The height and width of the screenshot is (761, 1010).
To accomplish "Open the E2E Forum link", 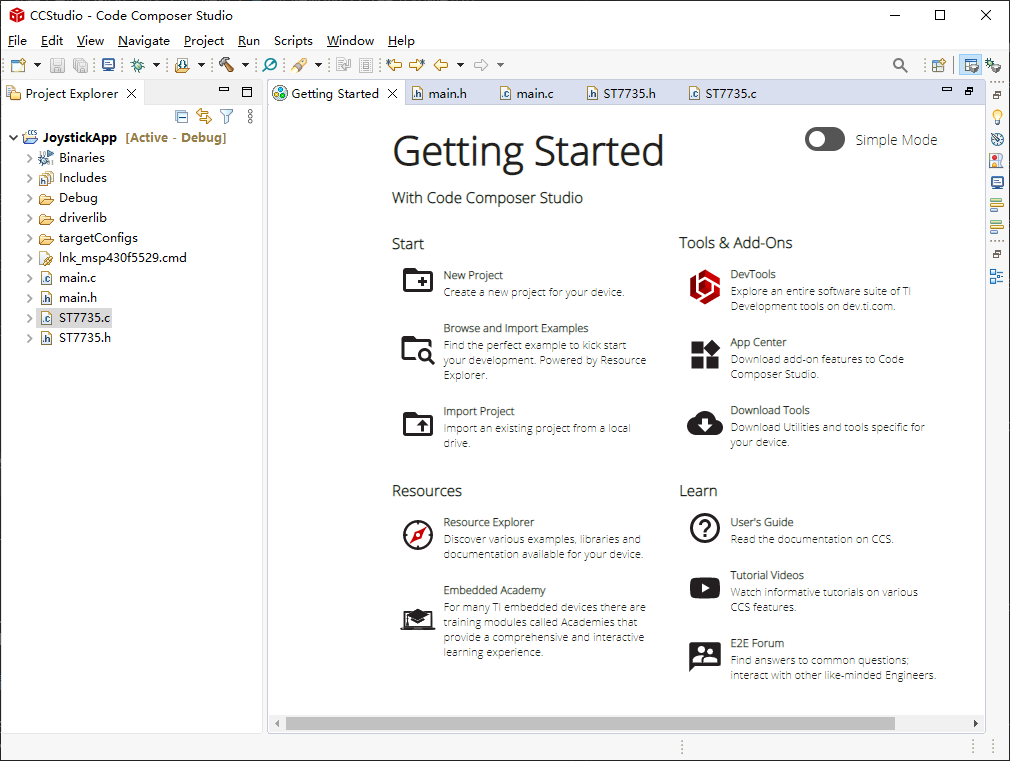I will tap(757, 643).
